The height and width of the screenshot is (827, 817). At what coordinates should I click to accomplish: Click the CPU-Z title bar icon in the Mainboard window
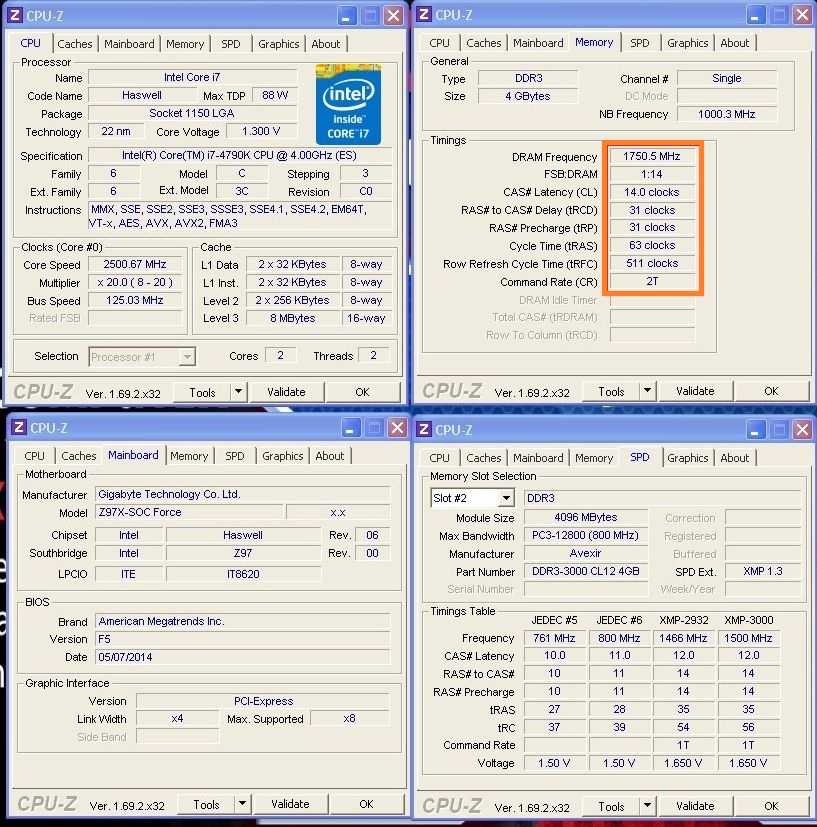pos(19,428)
